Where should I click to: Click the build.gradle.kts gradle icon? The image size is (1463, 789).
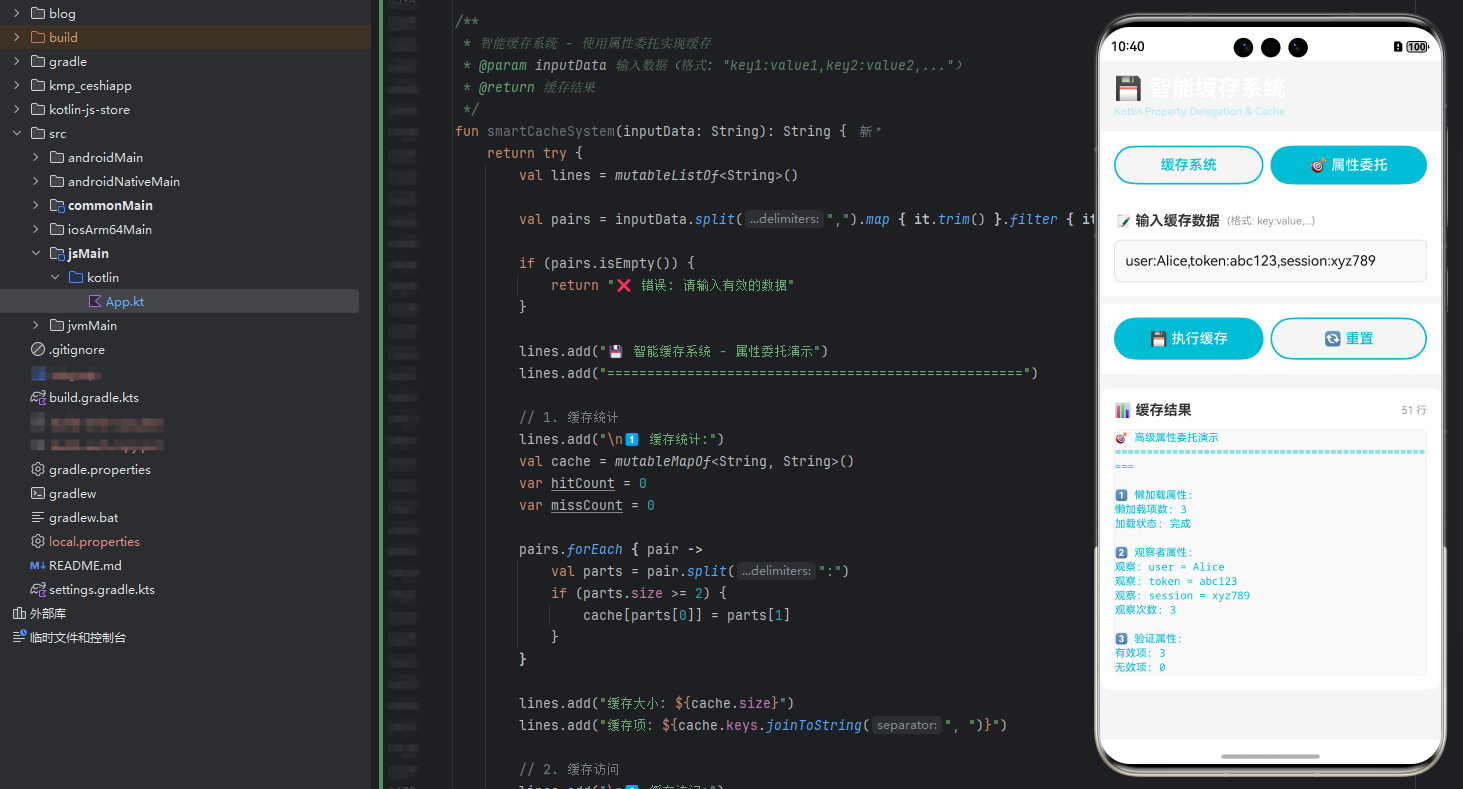38,398
